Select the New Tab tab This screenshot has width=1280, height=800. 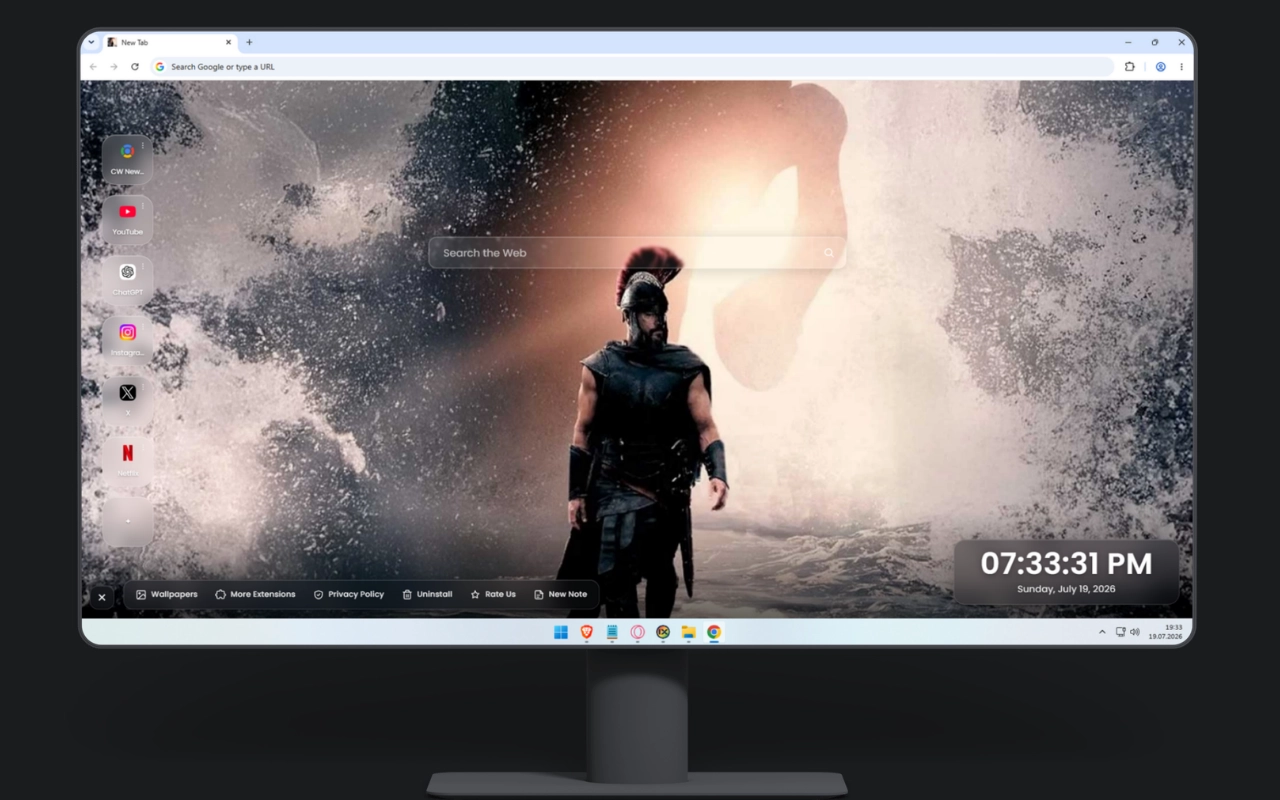click(x=169, y=43)
